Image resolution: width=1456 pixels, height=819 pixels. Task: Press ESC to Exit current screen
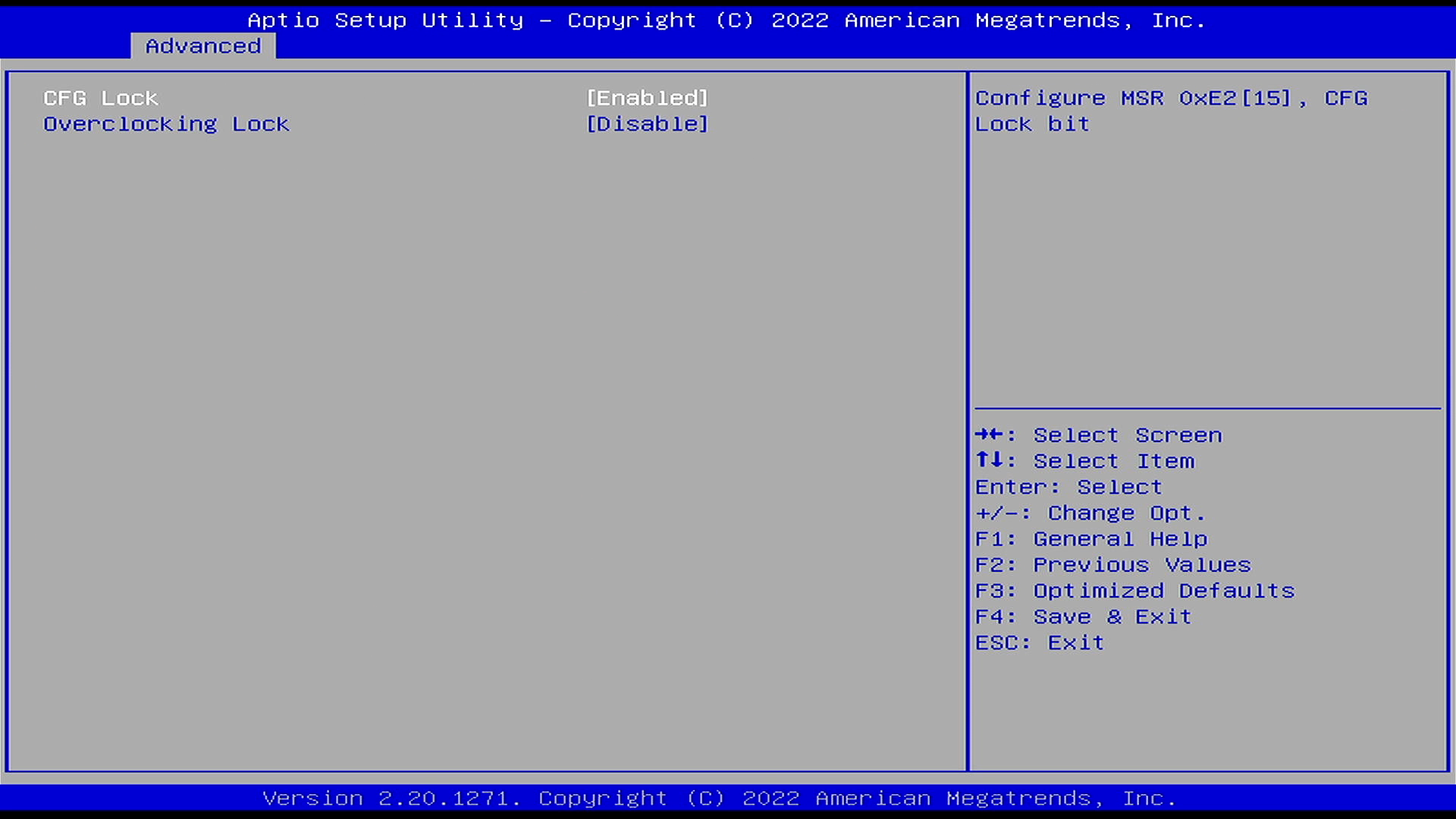(x=1040, y=642)
